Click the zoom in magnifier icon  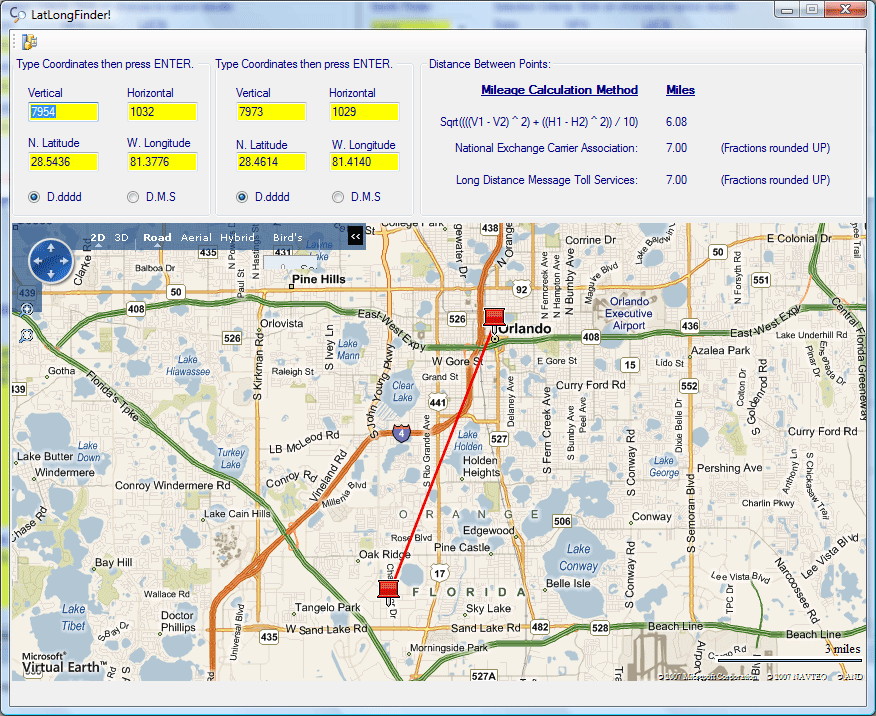[26, 309]
